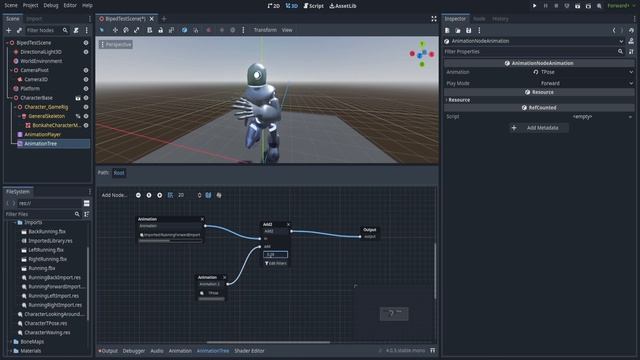This screenshot has height=360, width=640.
Task: Click the FileSystem split mode toggle icon
Action: [87, 203]
